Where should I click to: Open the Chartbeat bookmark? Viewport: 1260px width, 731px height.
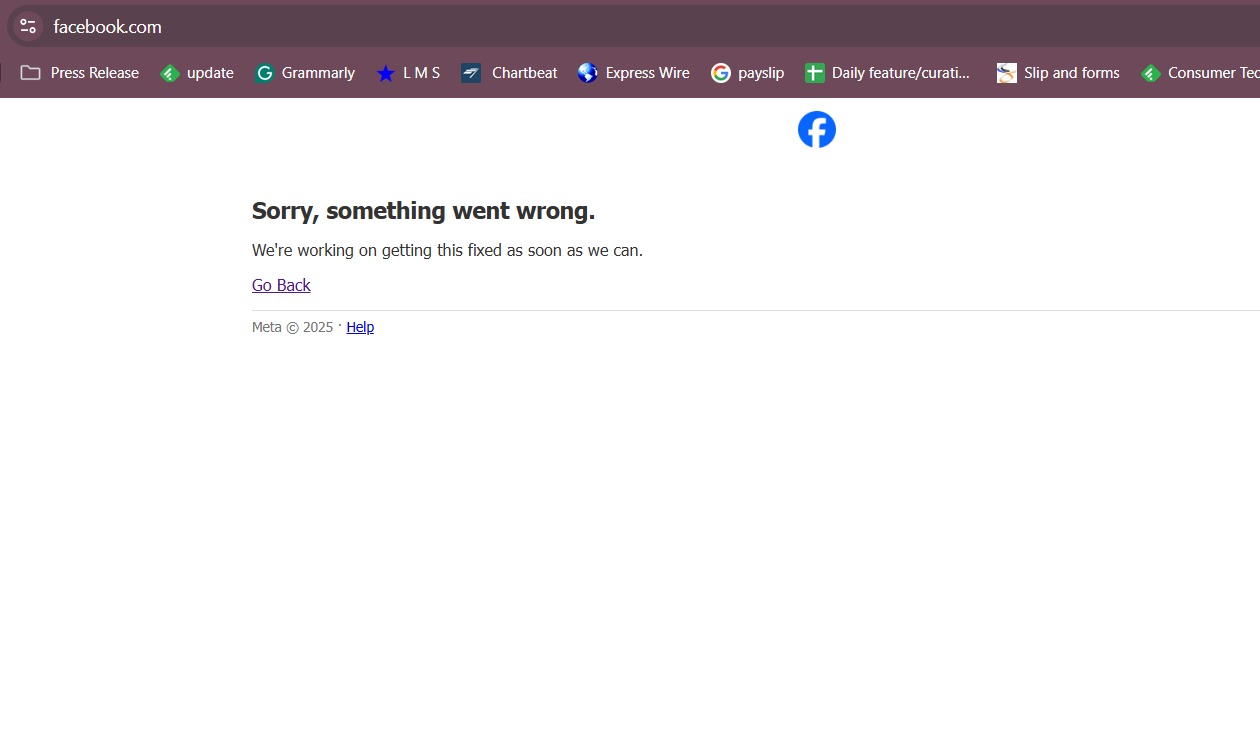[509, 72]
